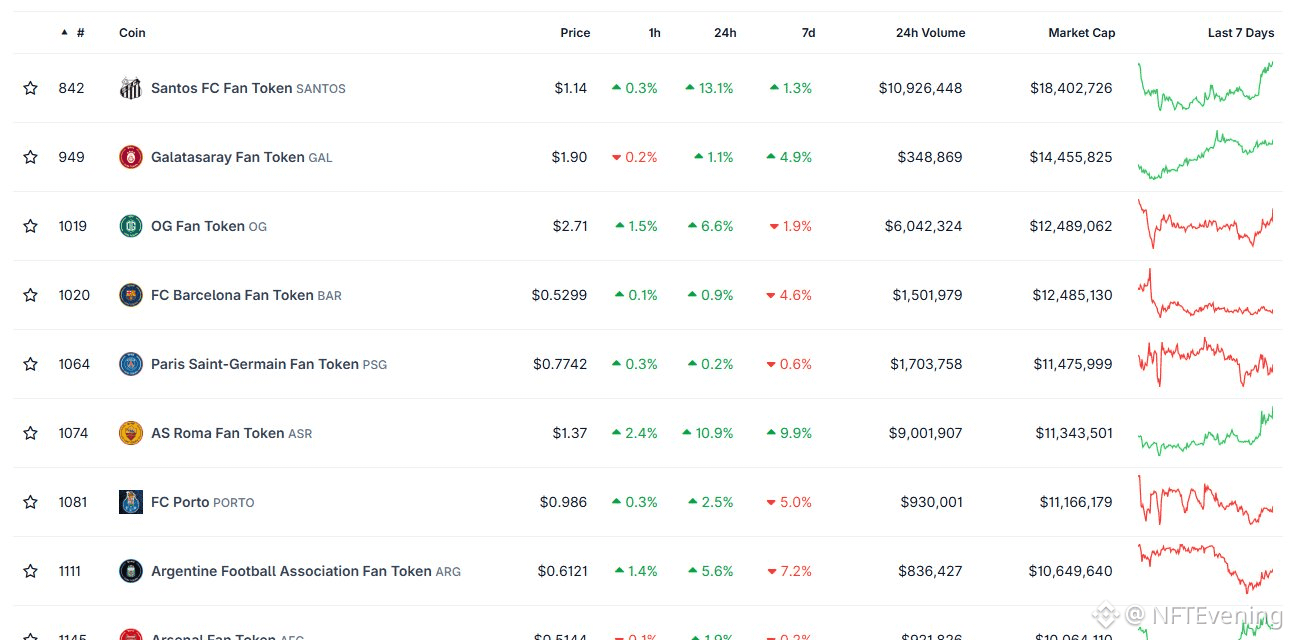
Task: Favorite Galatasaray Fan Token star
Action: 31,157
